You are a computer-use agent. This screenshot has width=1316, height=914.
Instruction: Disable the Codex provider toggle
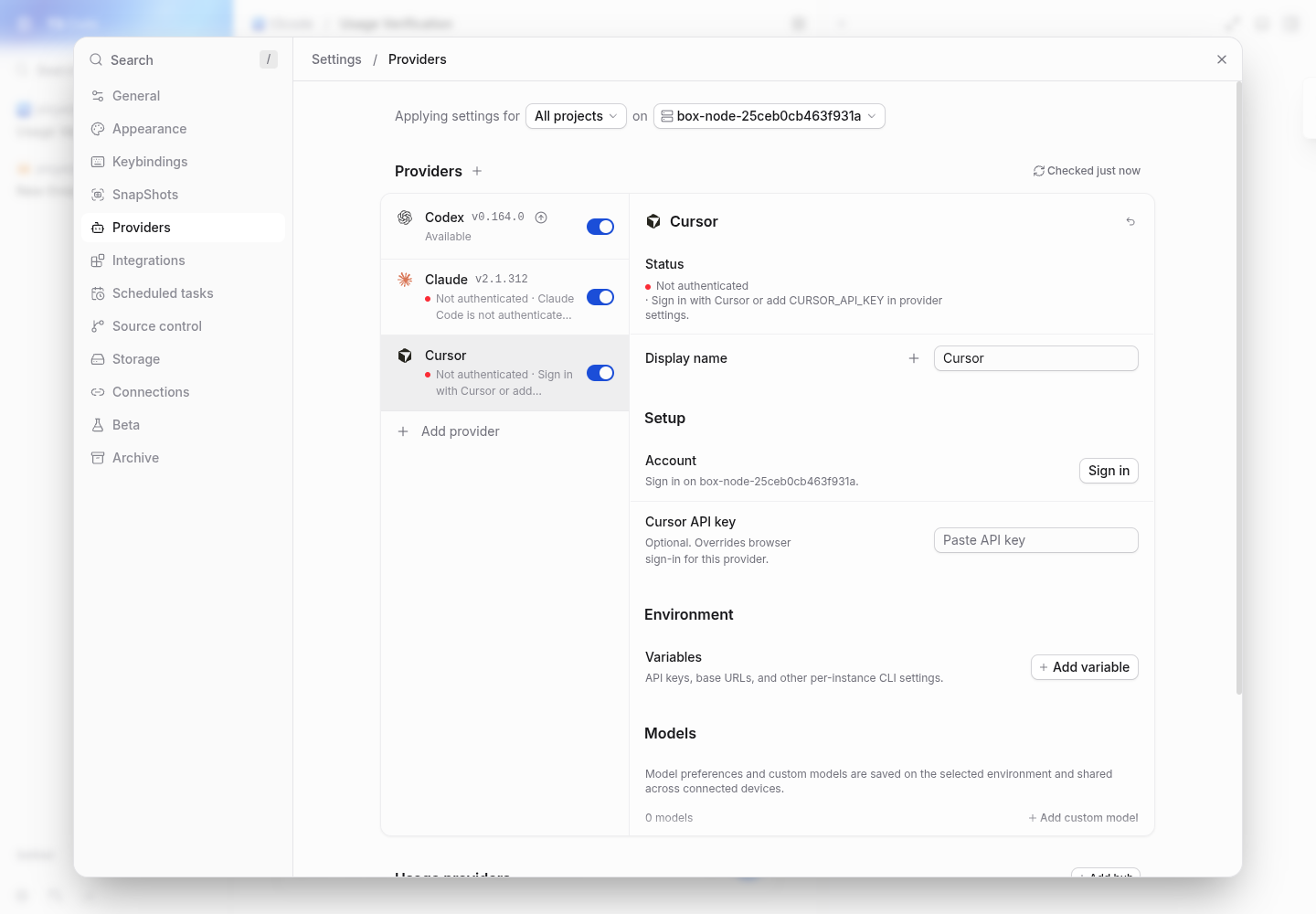[x=600, y=227]
